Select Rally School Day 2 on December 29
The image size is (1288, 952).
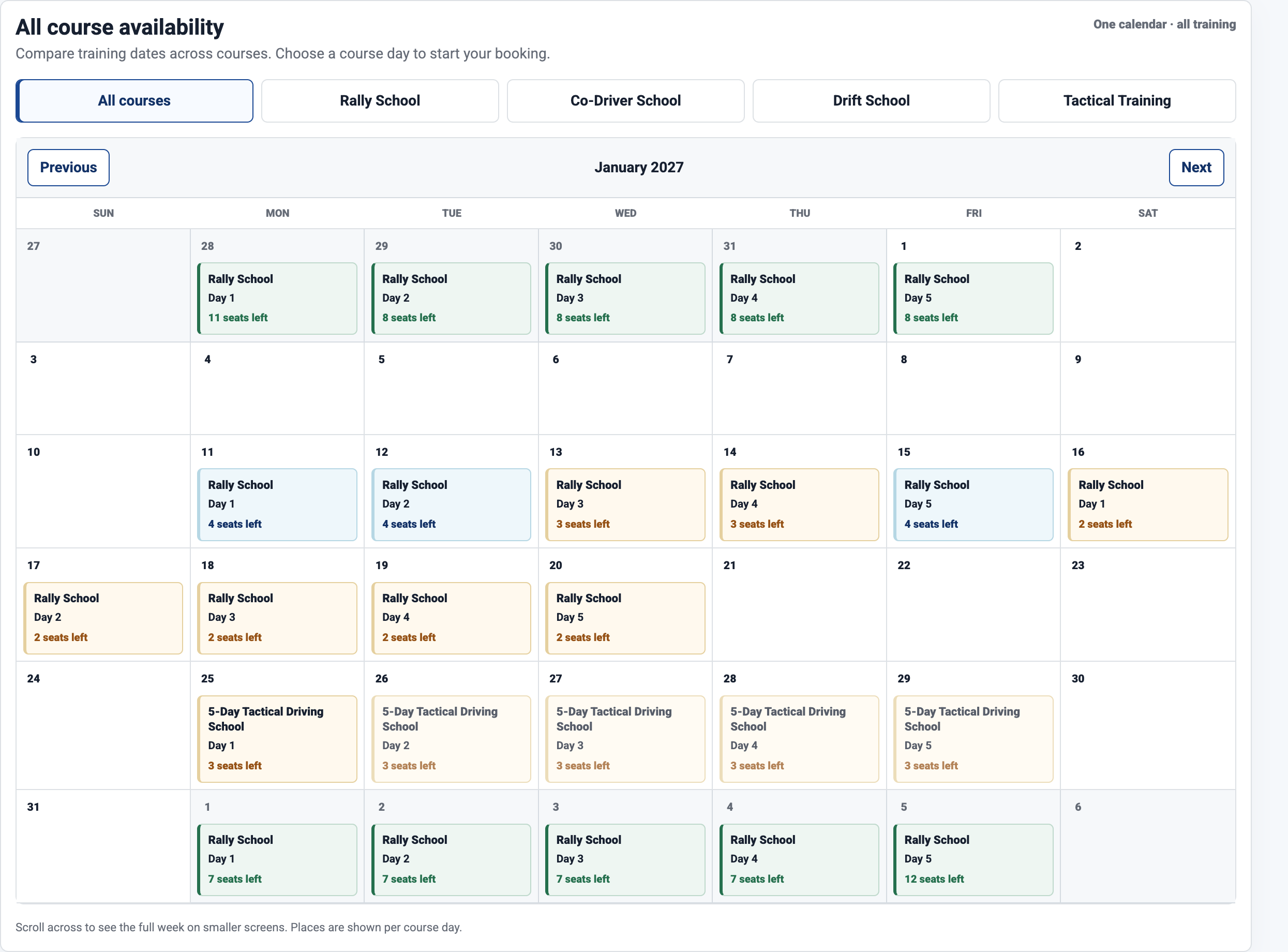tap(452, 299)
